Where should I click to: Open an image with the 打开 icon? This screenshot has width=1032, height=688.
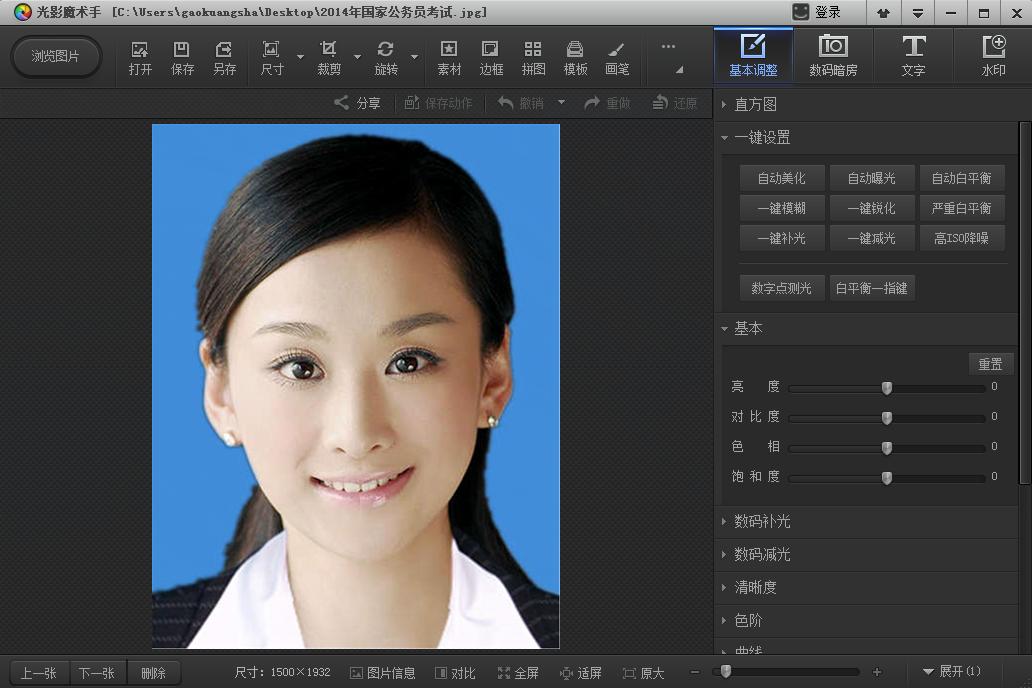coord(139,56)
